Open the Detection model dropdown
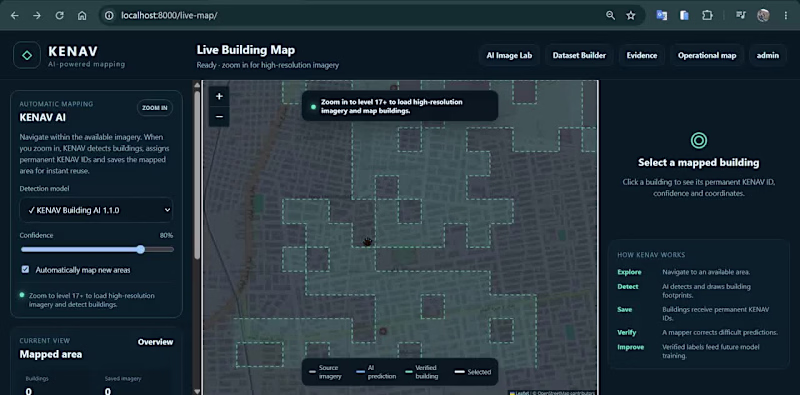Screen dimensions: 800x395 coord(96,210)
